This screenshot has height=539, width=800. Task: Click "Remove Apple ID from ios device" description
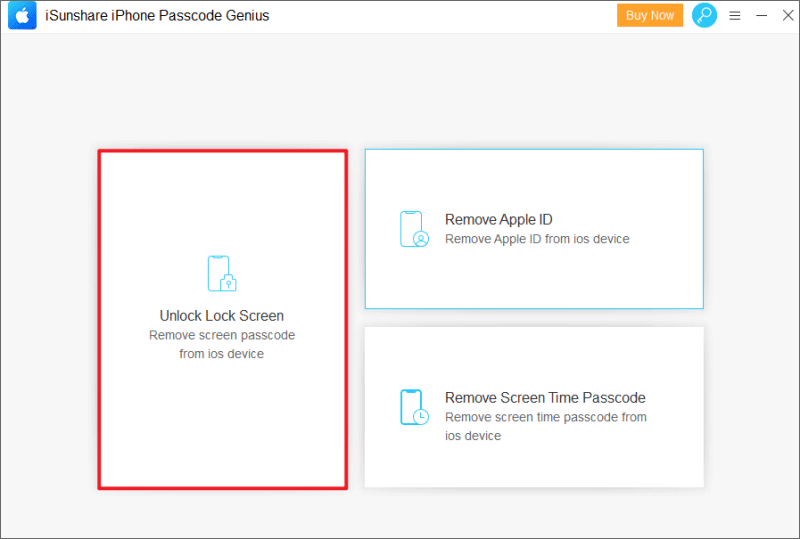pos(537,239)
